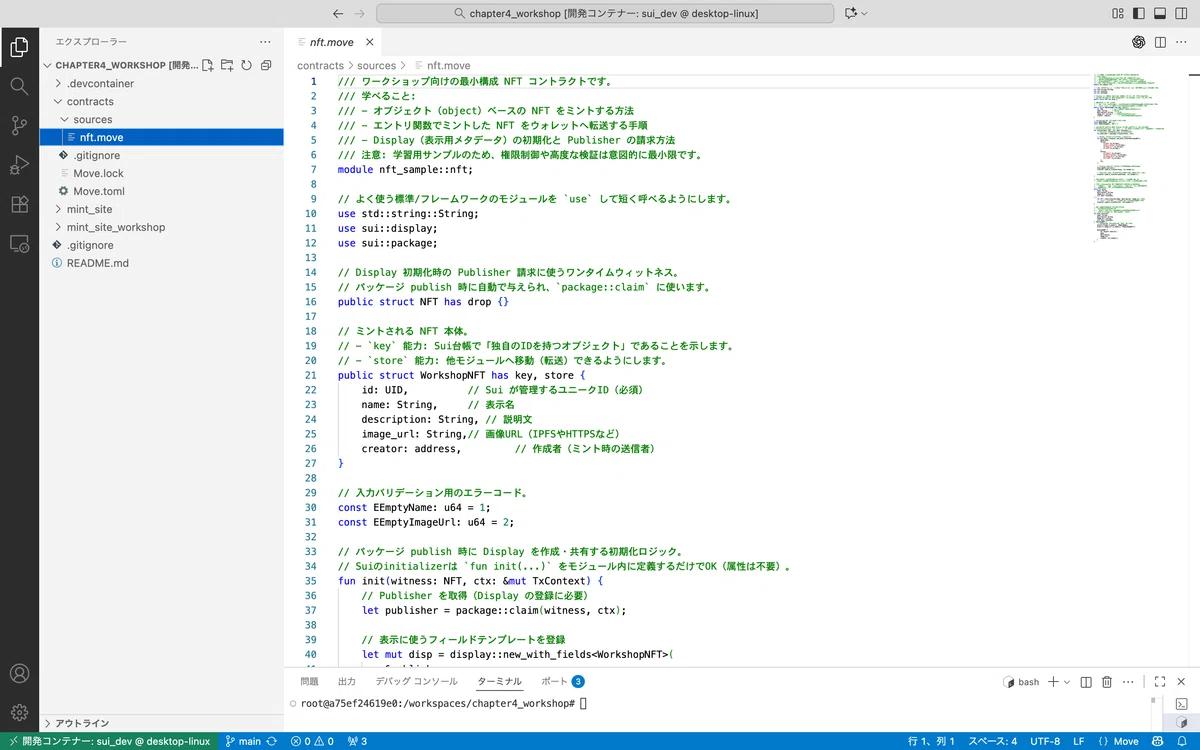Image resolution: width=1200 pixels, height=750 pixels.
Task: Select the bash terminal entry in terminal list
Action: pos(1181,721)
